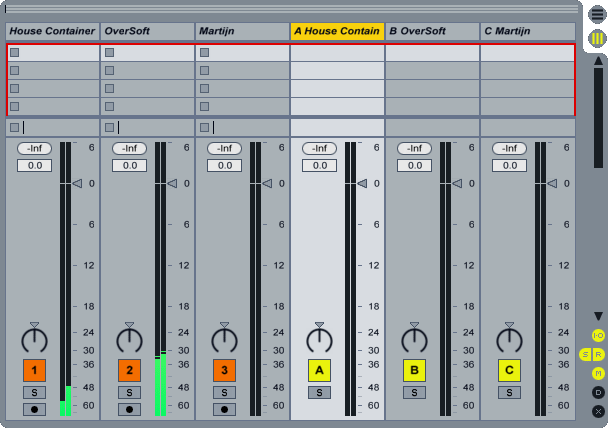Image resolution: width=608 pixels, height=428 pixels.
Task: Toggle return track activator A
Action: (x=319, y=370)
